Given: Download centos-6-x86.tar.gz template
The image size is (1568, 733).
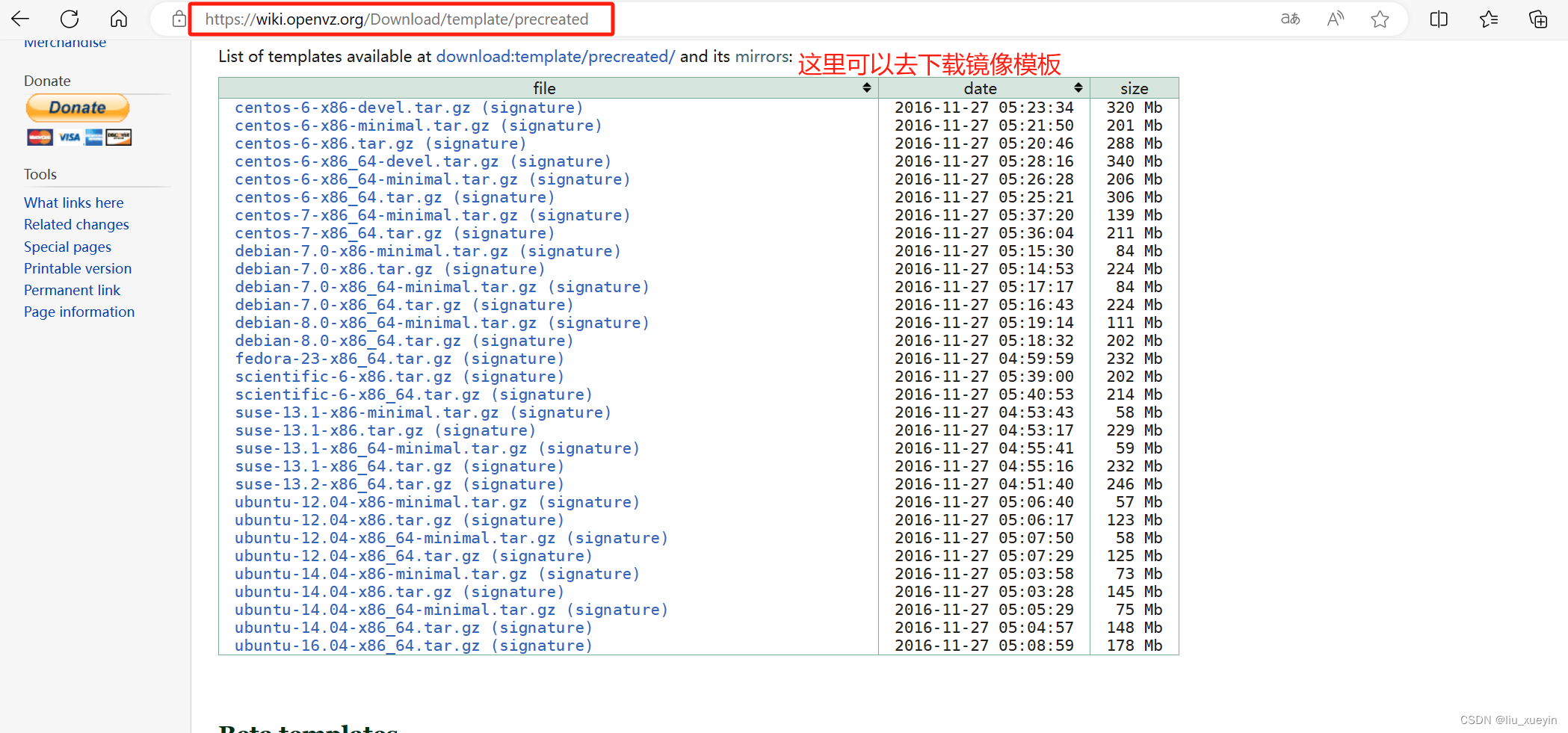Looking at the screenshot, I should (x=324, y=143).
